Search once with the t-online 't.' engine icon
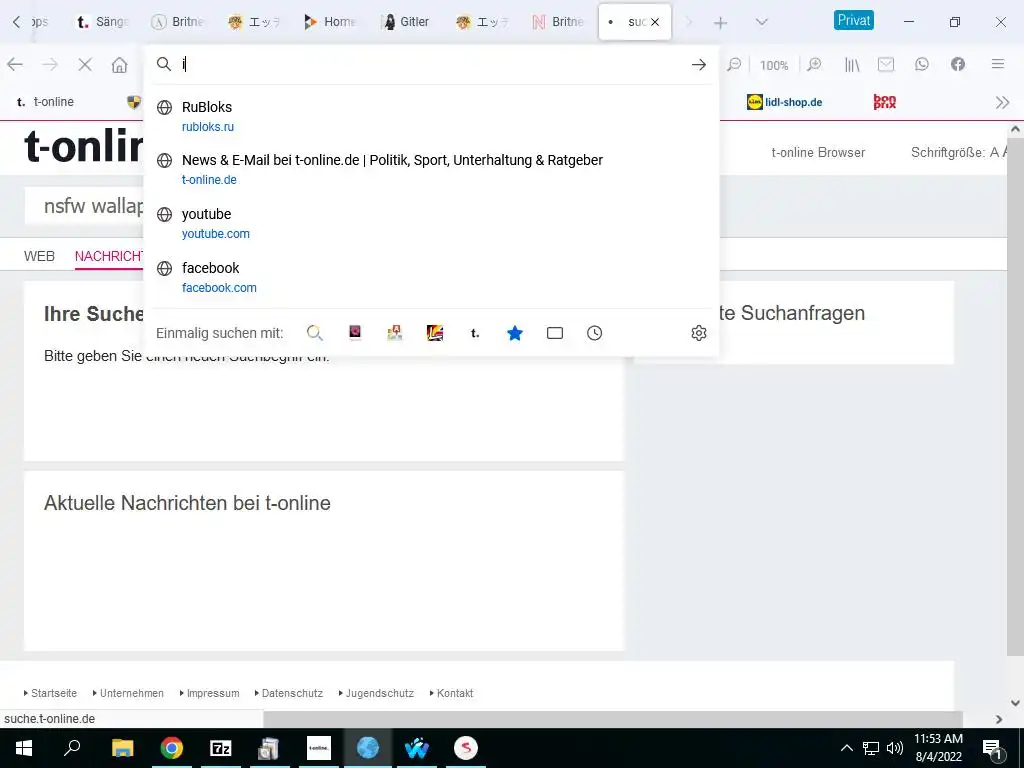 click(475, 333)
